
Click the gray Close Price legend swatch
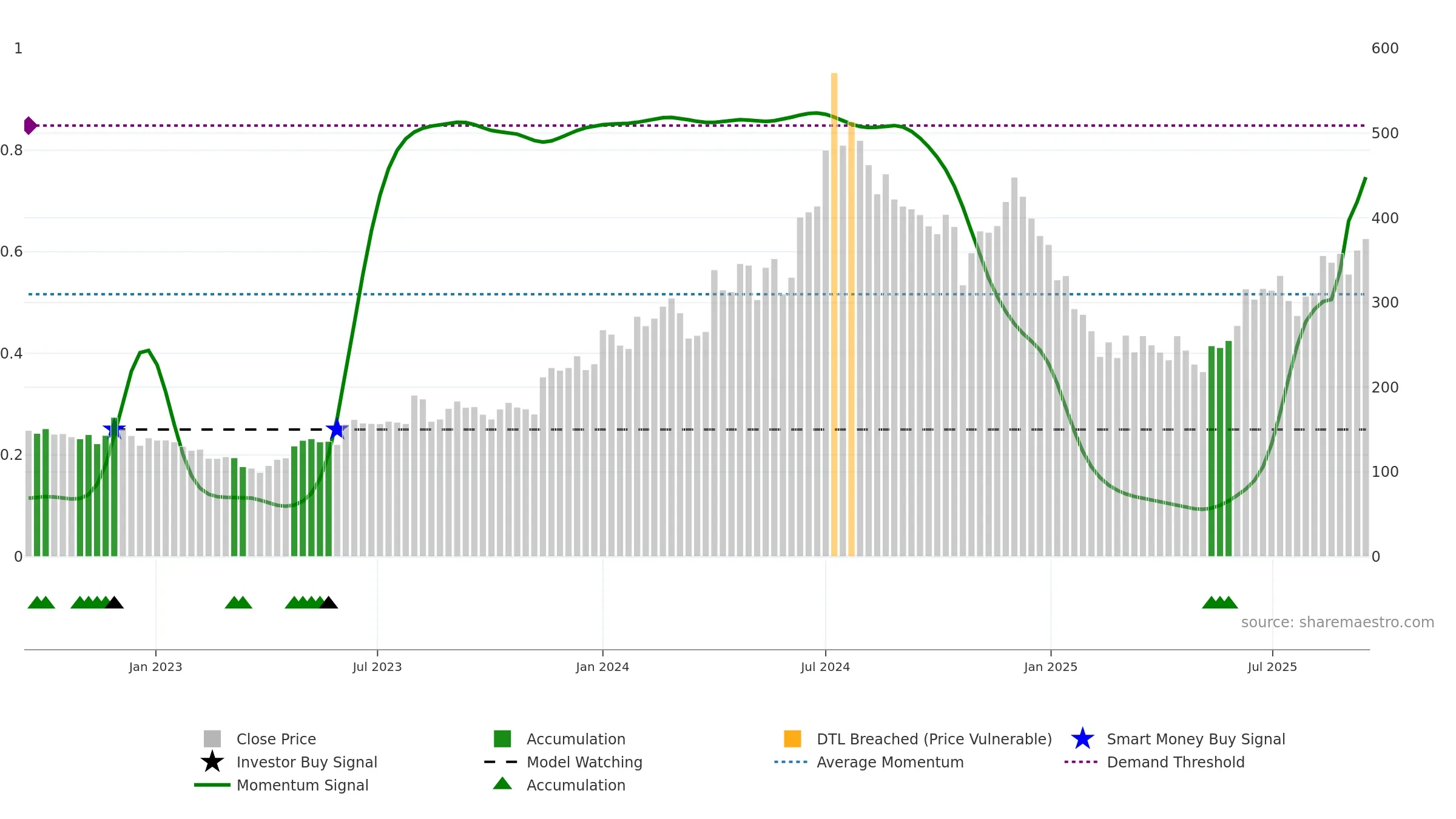point(212,739)
